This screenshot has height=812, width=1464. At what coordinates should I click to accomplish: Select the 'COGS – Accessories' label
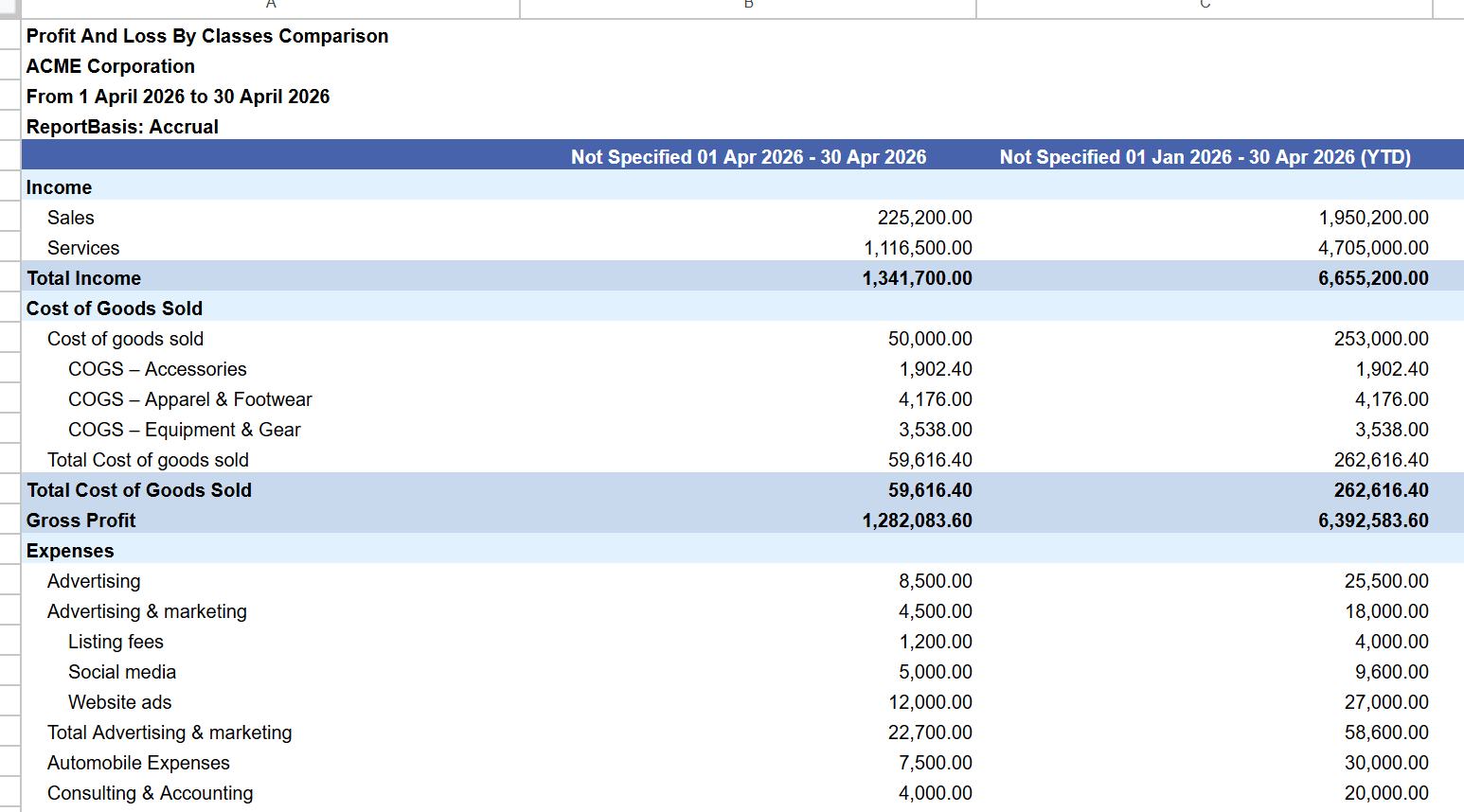[157, 369]
